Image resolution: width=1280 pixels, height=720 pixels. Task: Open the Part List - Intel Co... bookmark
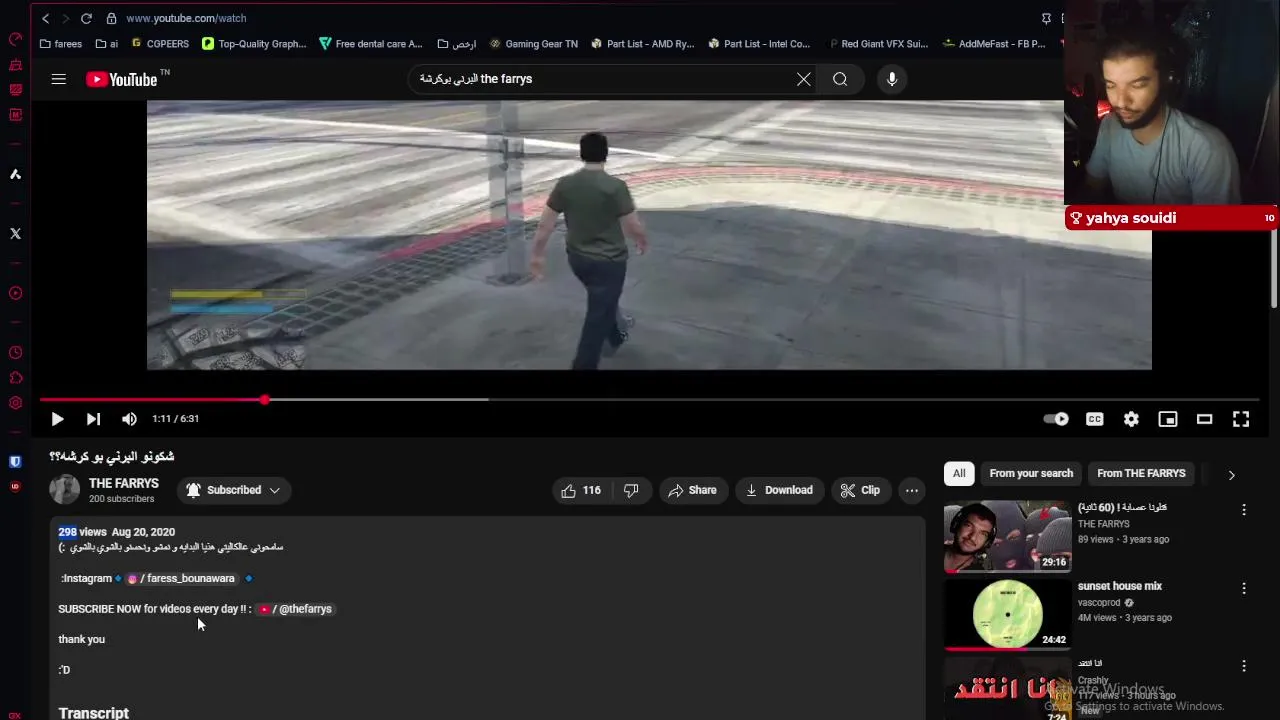coord(759,44)
